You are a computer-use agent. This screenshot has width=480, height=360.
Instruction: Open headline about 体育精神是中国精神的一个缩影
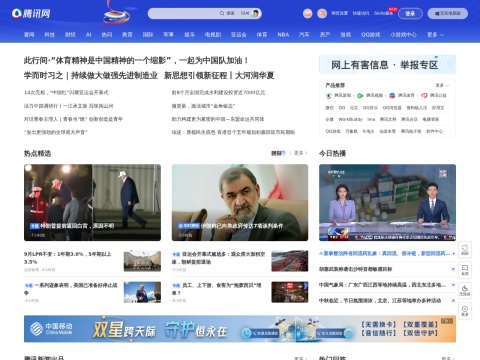point(136,61)
